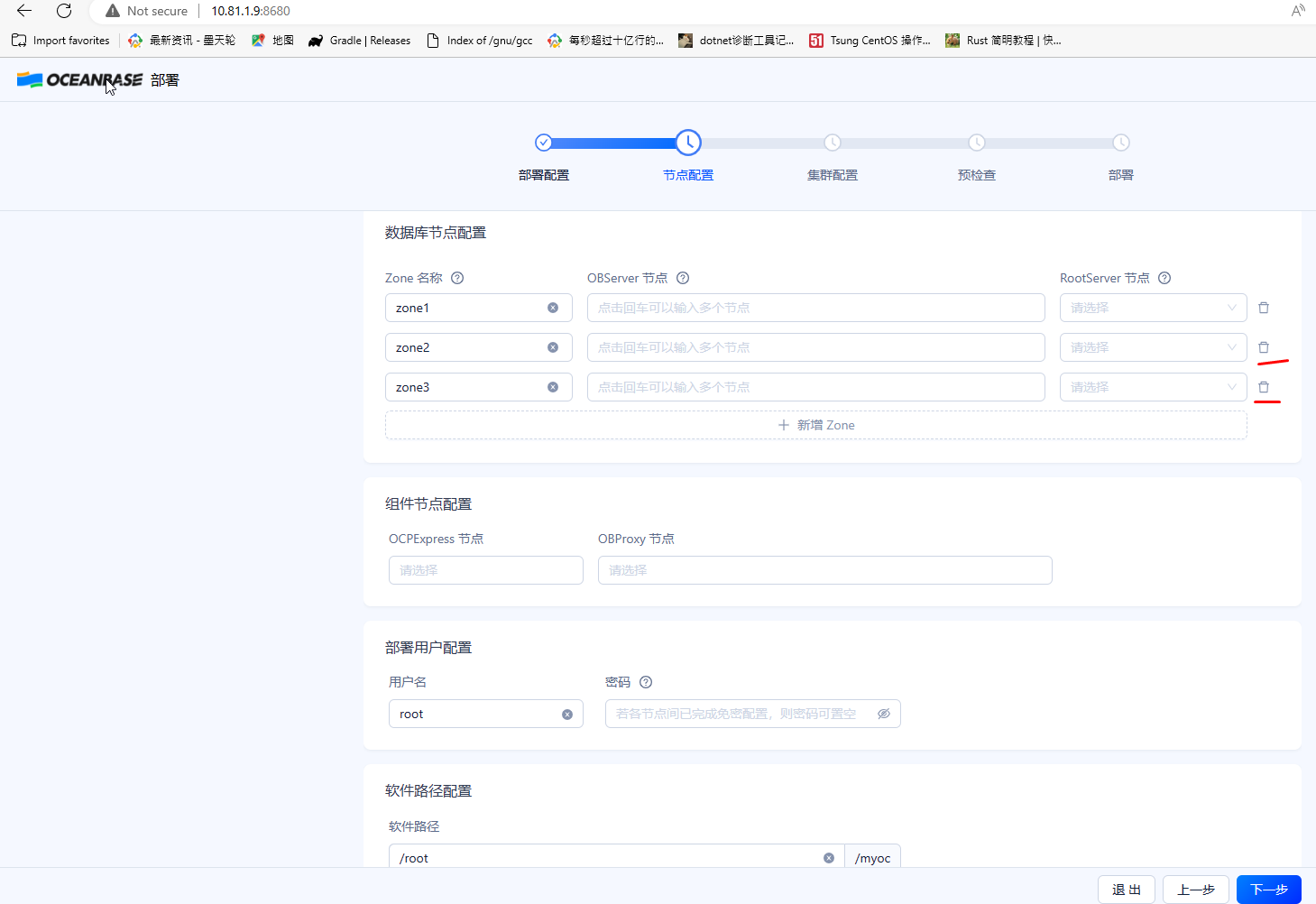
Task: Open Gradle | Releases bookmark
Action: 359,41
